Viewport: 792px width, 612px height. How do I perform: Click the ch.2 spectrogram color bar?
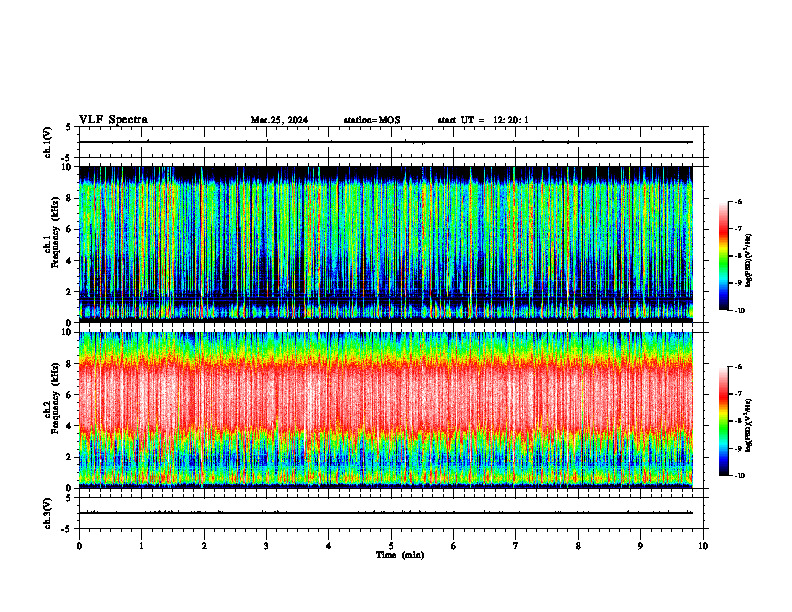coord(724,421)
